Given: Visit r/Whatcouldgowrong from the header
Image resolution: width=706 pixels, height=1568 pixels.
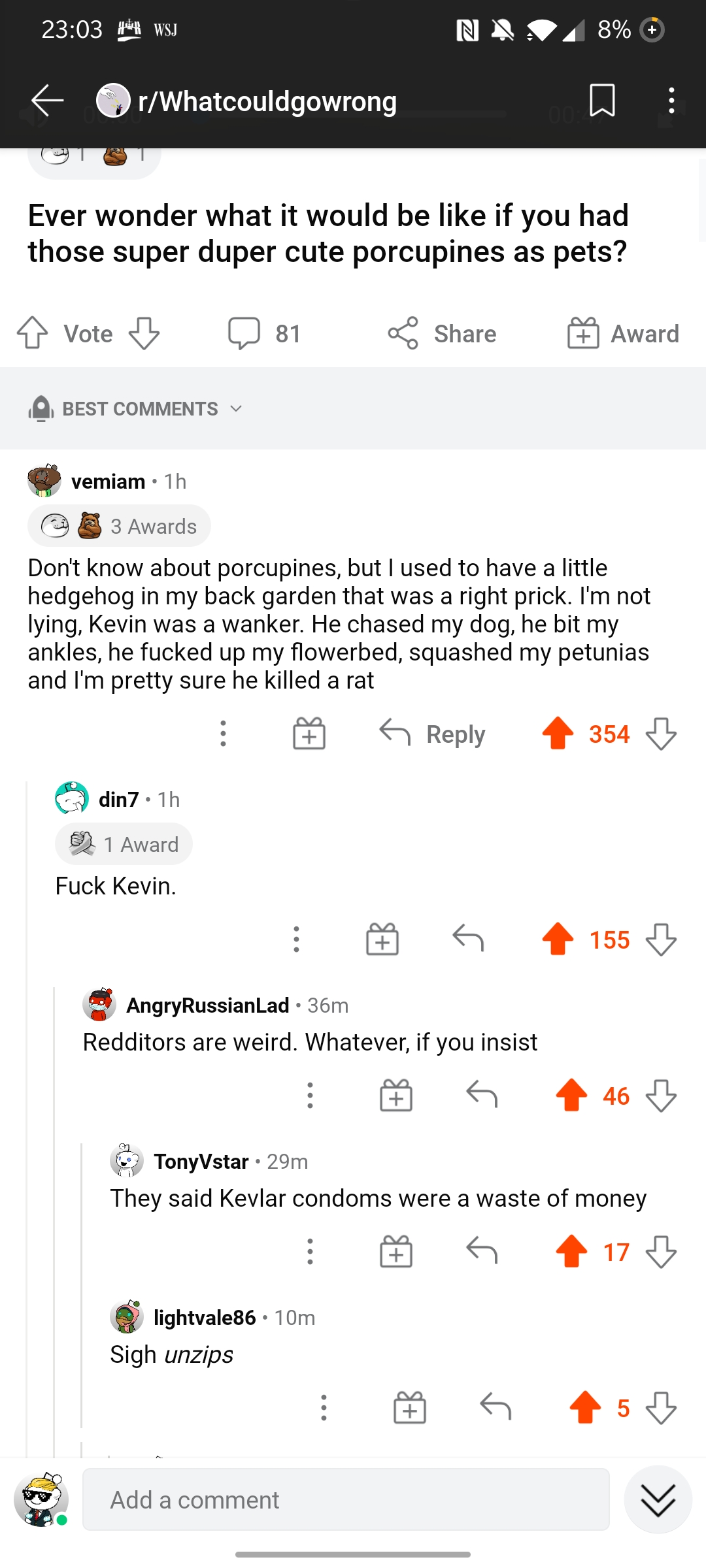Looking at the screenshot, I should pos(267,100).
